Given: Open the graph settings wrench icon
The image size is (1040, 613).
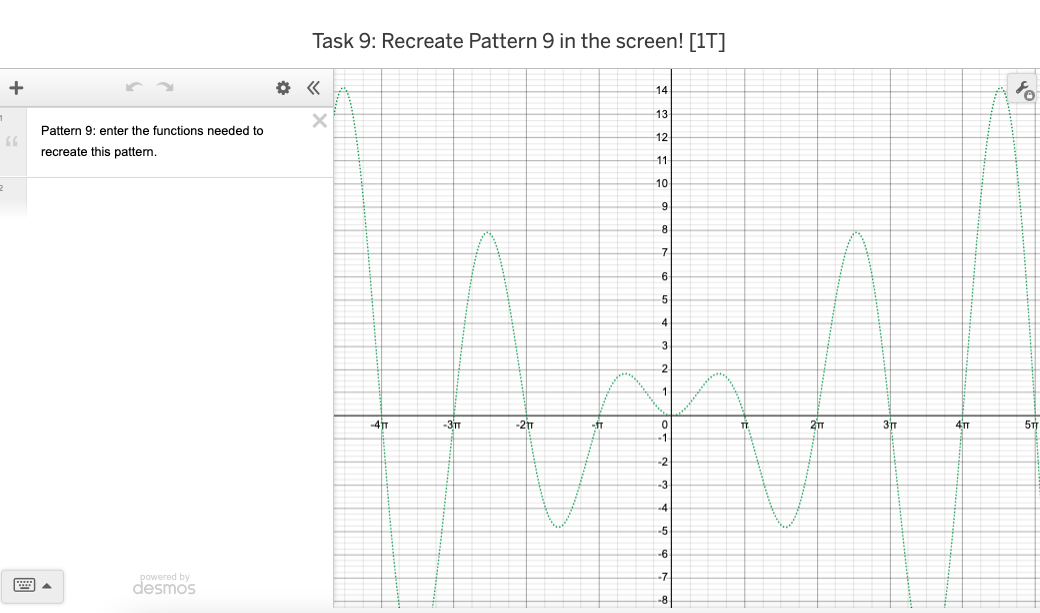Looking at the screenshot, I should (1023, 89).
